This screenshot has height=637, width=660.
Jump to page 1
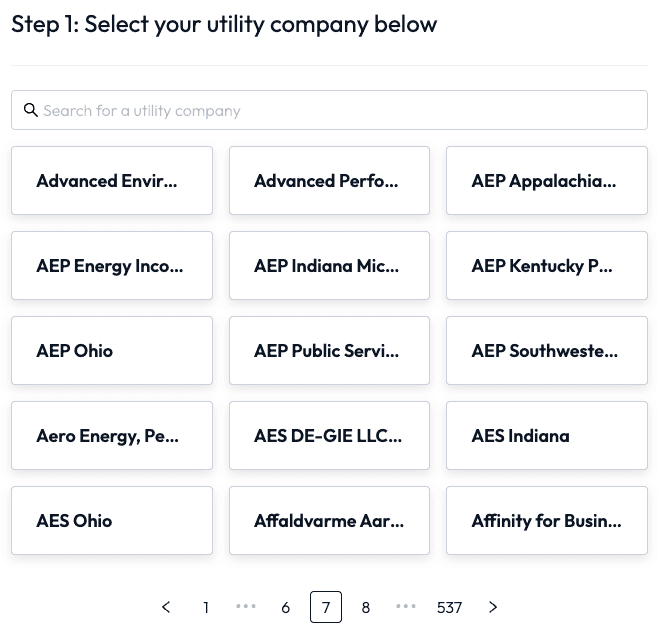coord(206,607)
